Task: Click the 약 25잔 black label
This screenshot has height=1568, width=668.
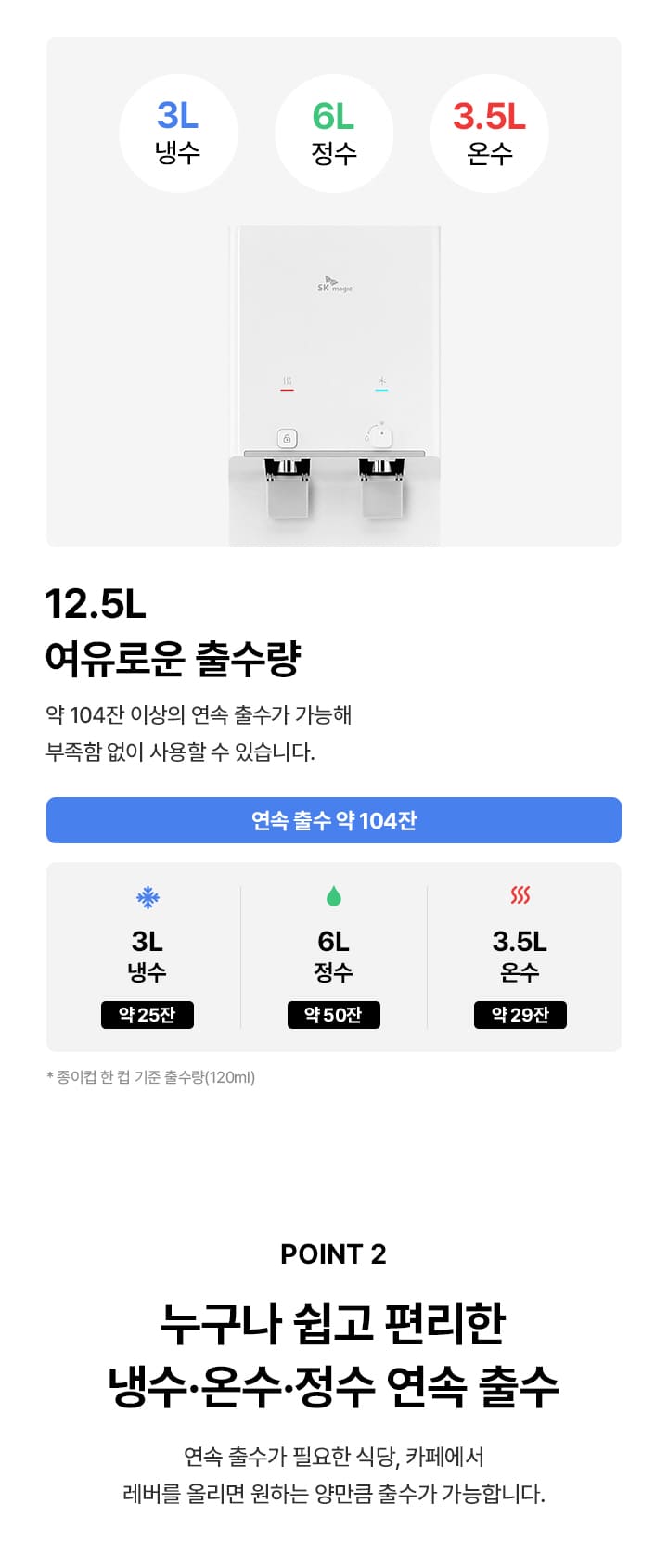Action: click(x=148, y=1015)
